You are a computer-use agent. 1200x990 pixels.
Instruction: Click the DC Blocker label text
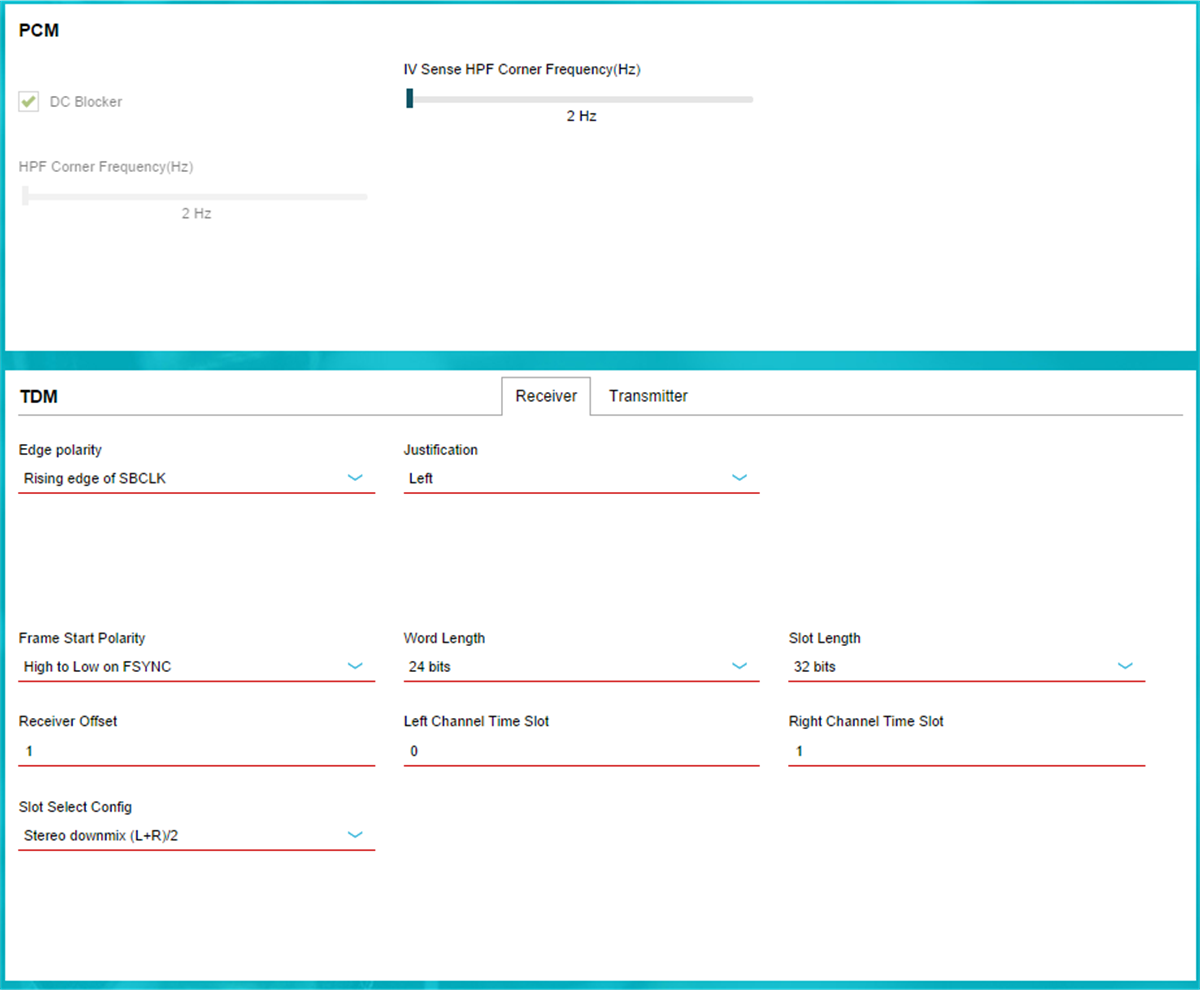[x=86, y=102]
